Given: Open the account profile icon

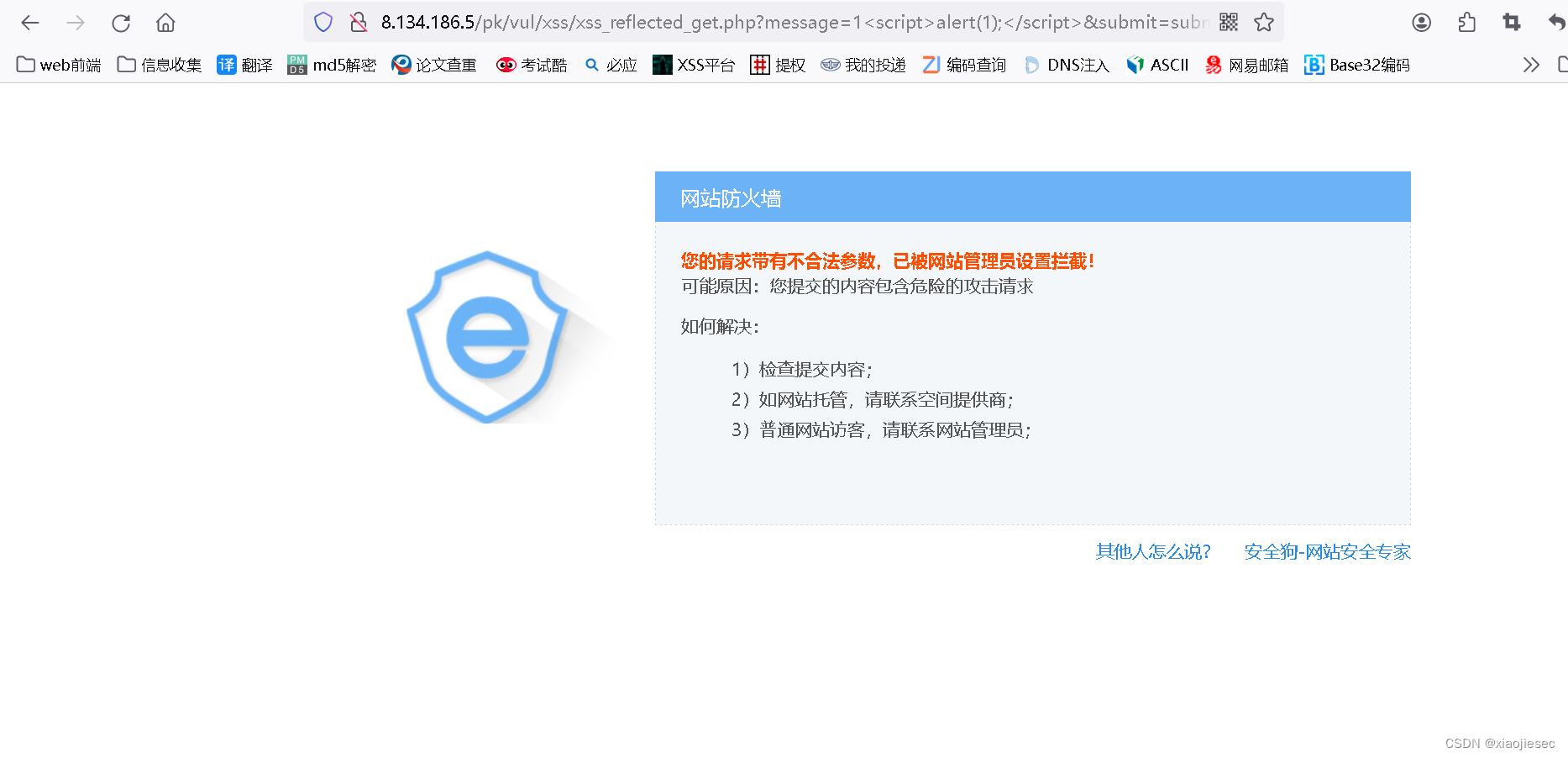Looking at the screenshot, I should click(1422, 23).
